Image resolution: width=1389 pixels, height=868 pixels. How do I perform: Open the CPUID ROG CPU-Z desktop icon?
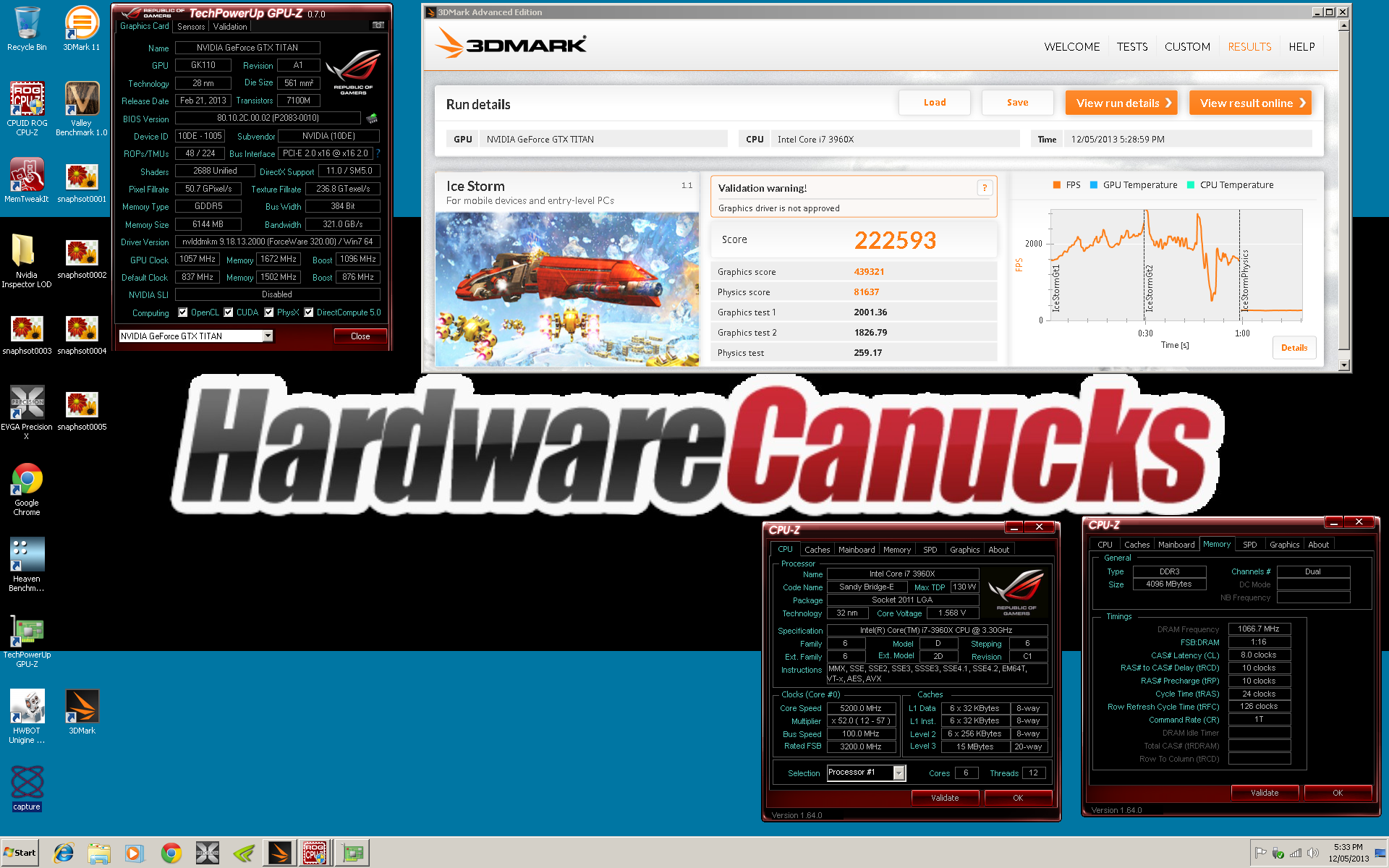point(27,109)
